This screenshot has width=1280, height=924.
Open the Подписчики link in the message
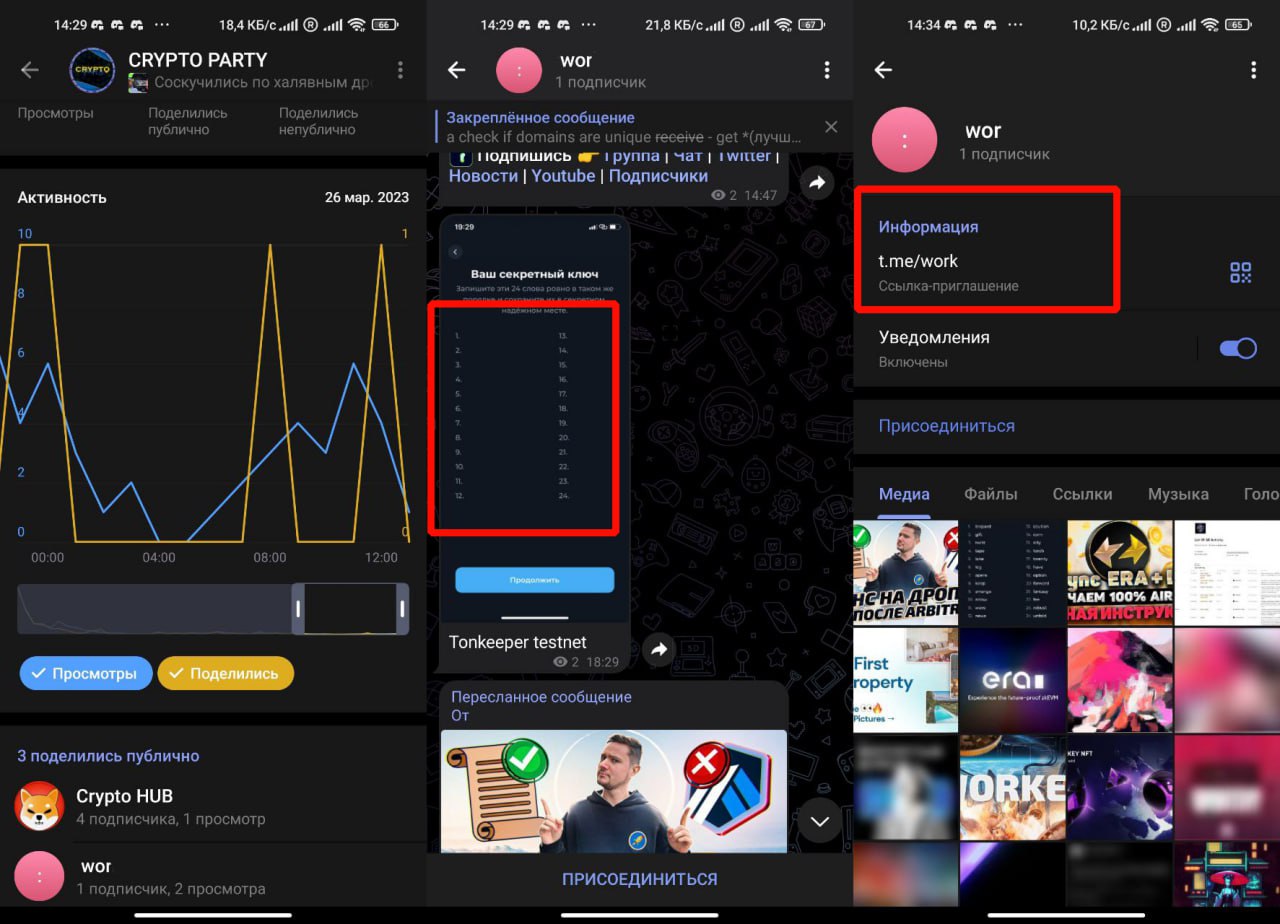[x=658, y=176]
